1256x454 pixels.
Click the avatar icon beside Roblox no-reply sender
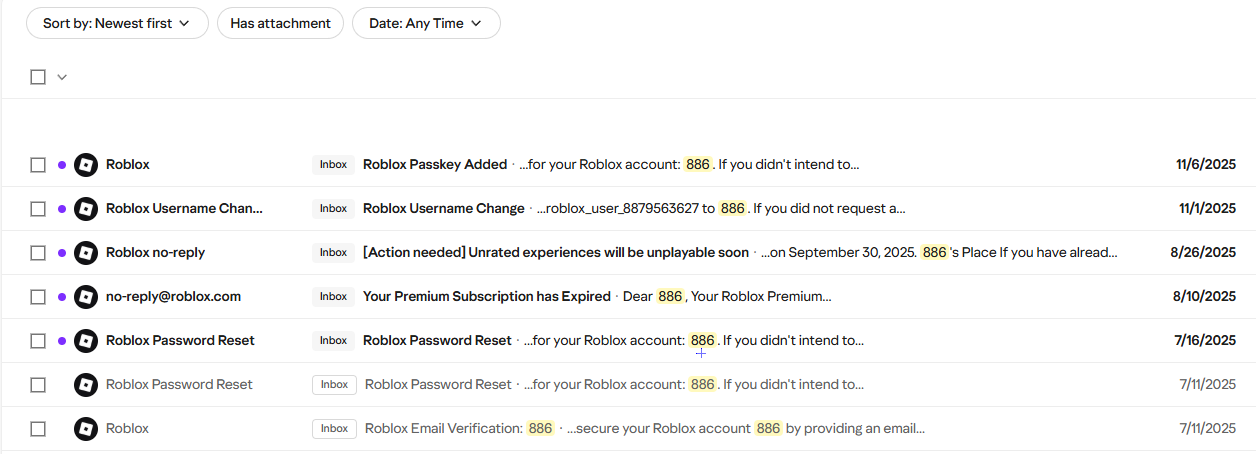pyautogui.click(x=86, y=253)
